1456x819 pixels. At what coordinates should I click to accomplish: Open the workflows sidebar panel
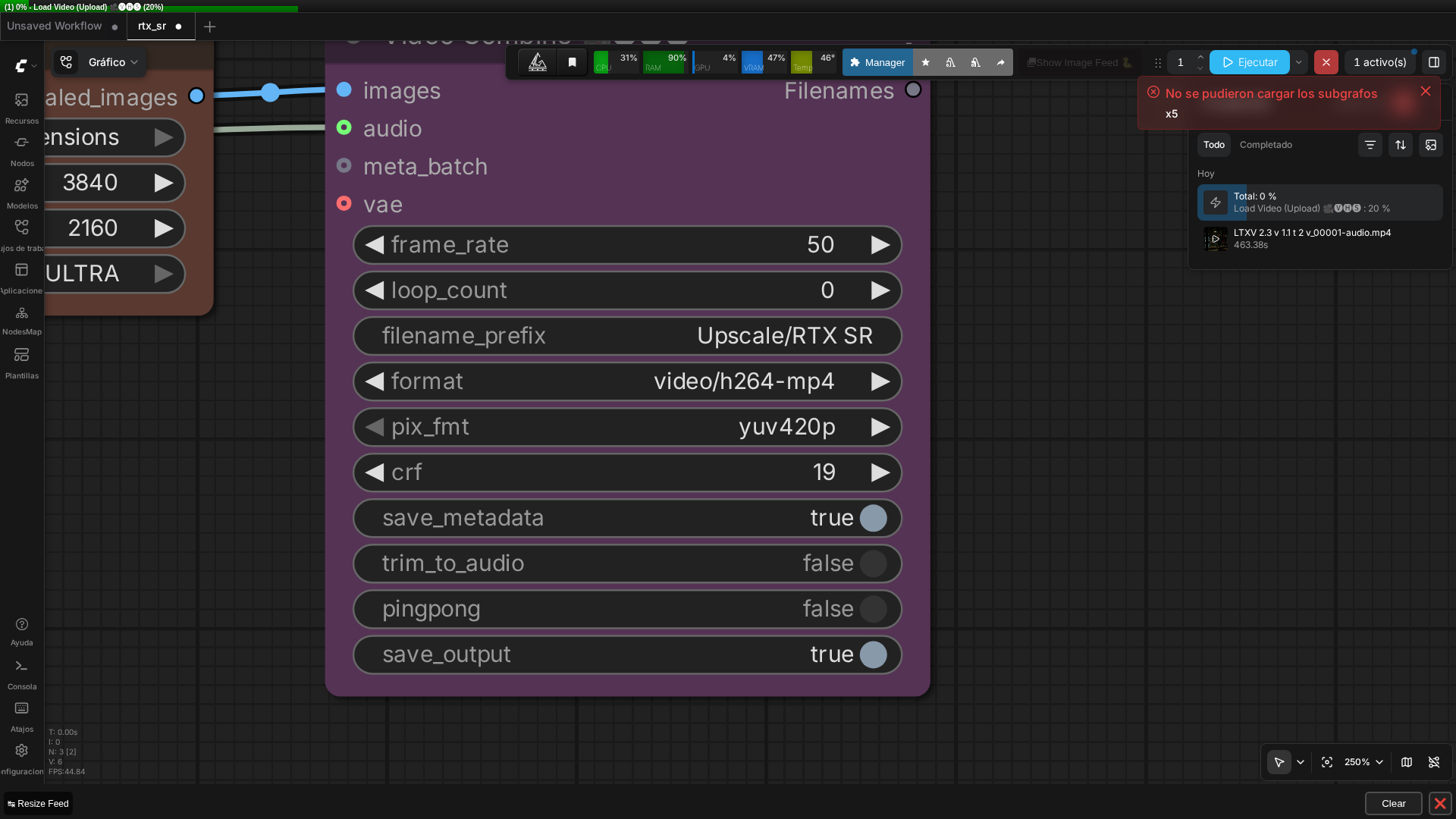(x=21, y=234)
